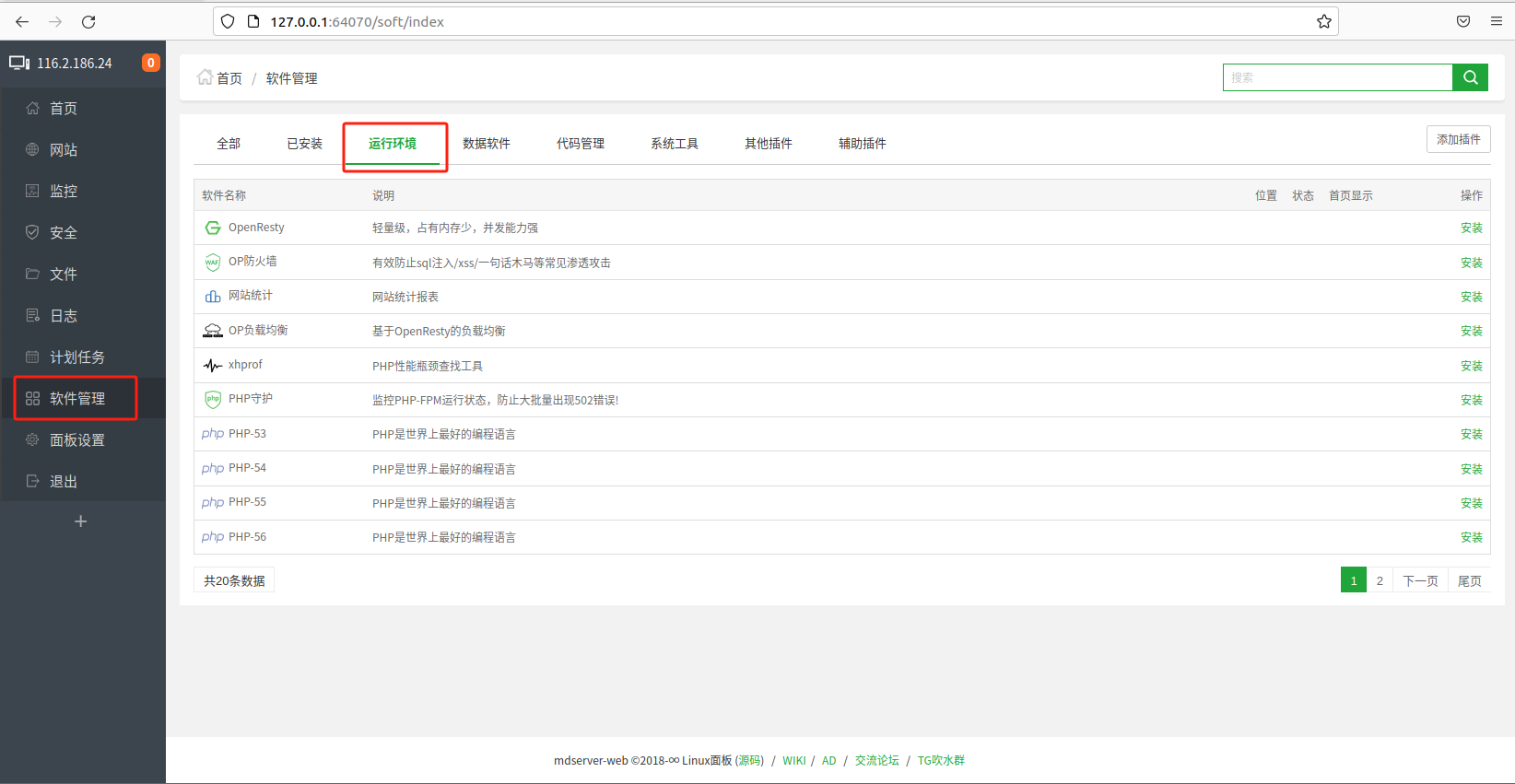Screen dimensions: 1515x784
Task: Click the php logo for PHP-54
Action: tap(213, 468)
